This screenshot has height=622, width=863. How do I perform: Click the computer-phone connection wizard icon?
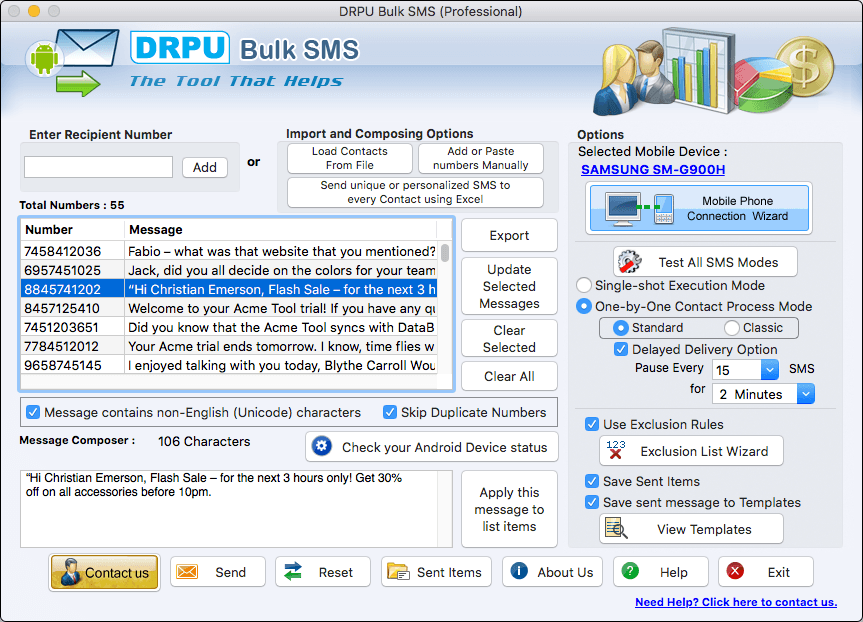pos(639,209)
